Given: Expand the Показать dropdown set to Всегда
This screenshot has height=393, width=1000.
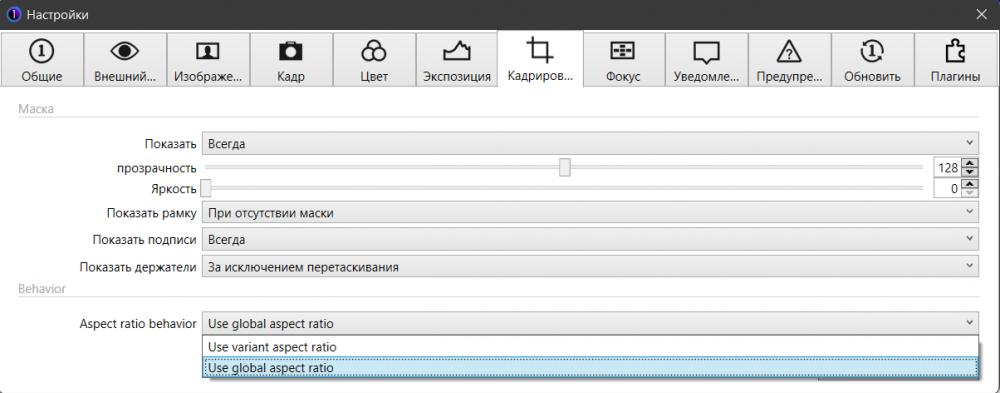Looking at the screenshot, I should pyautogui.click(x=590, y=144).
